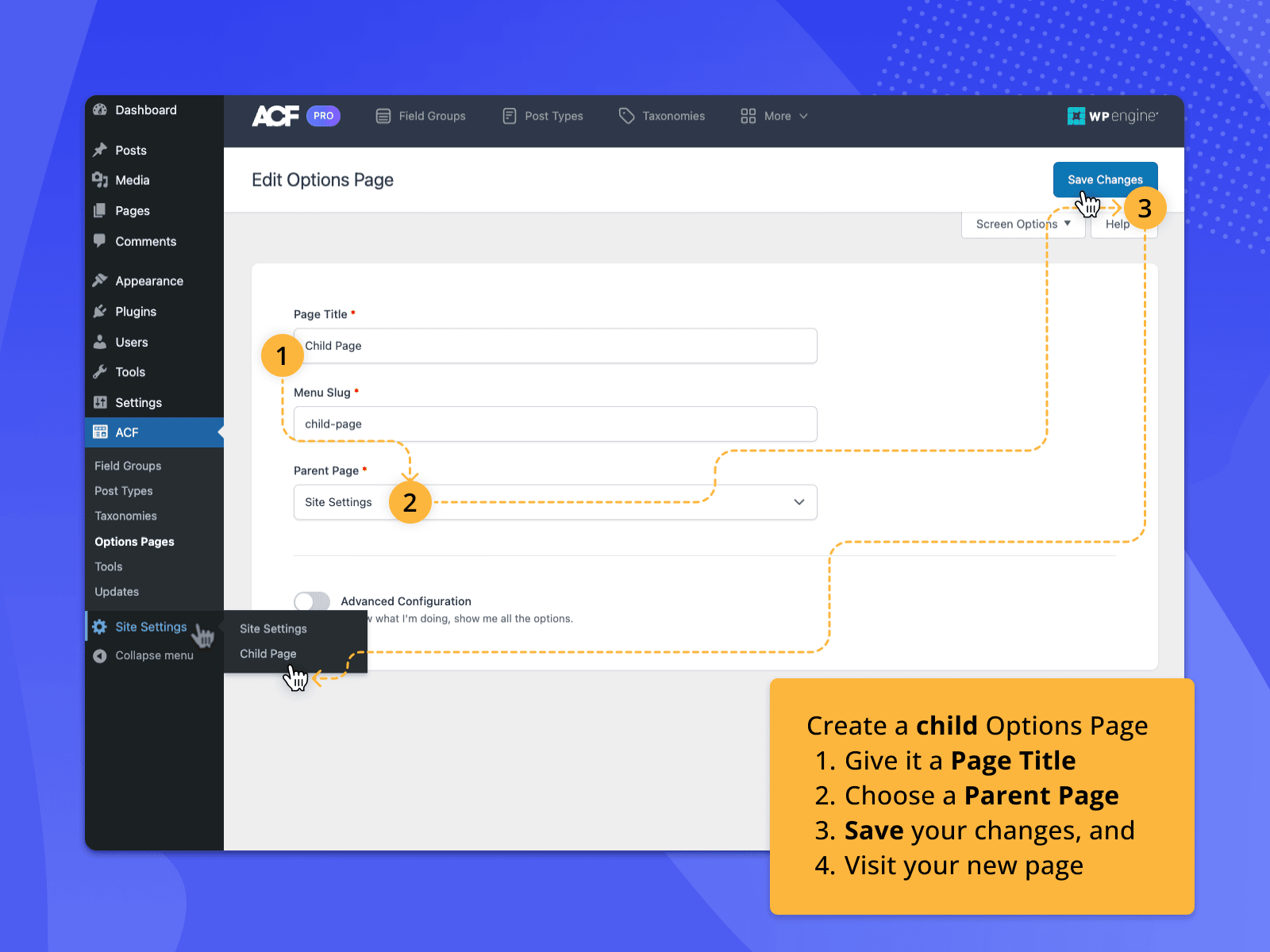Open Media library via its icon
1270x952 pixels.
pyautogui.click(x=100, y=180)
